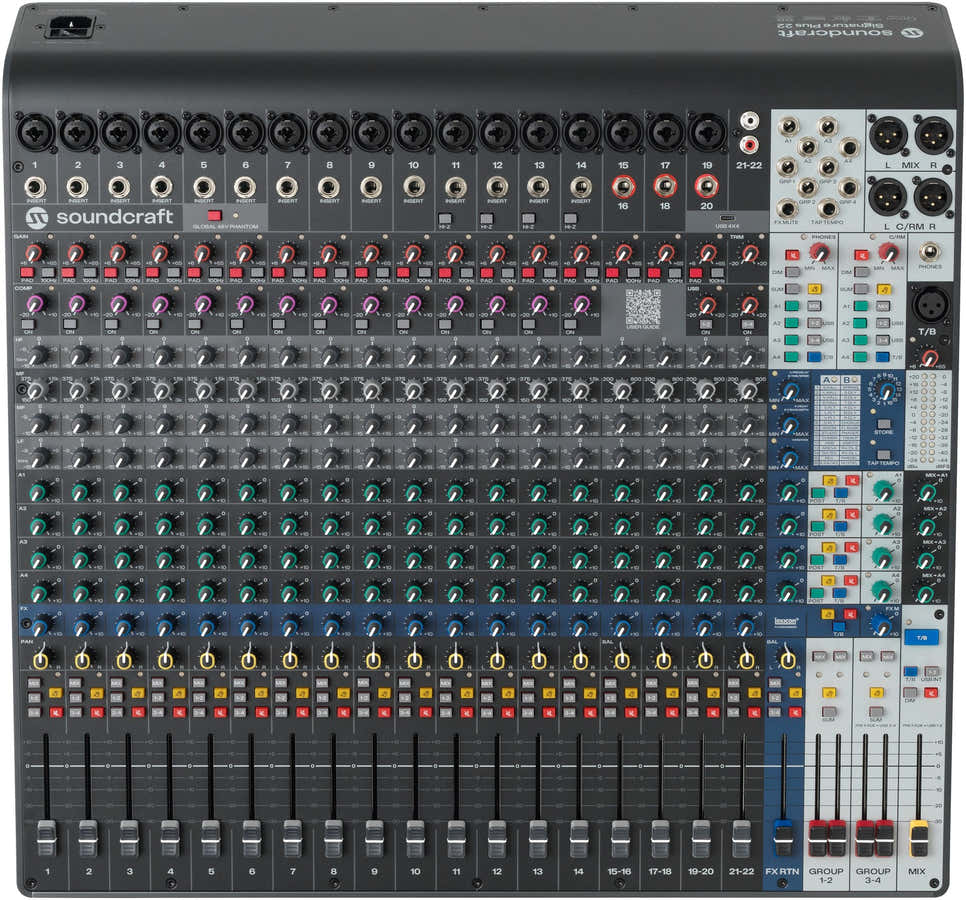Click the 15-16 stereo channel fader
The image size is (966, 900).
click(620, 837)
